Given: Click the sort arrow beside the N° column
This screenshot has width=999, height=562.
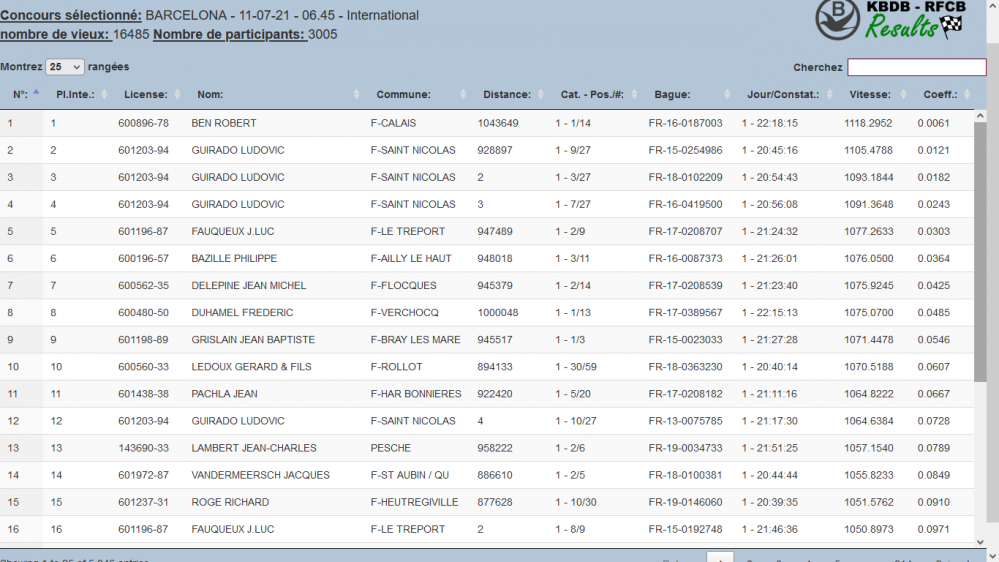Looking at the screenshot, I should pos(36,94).
